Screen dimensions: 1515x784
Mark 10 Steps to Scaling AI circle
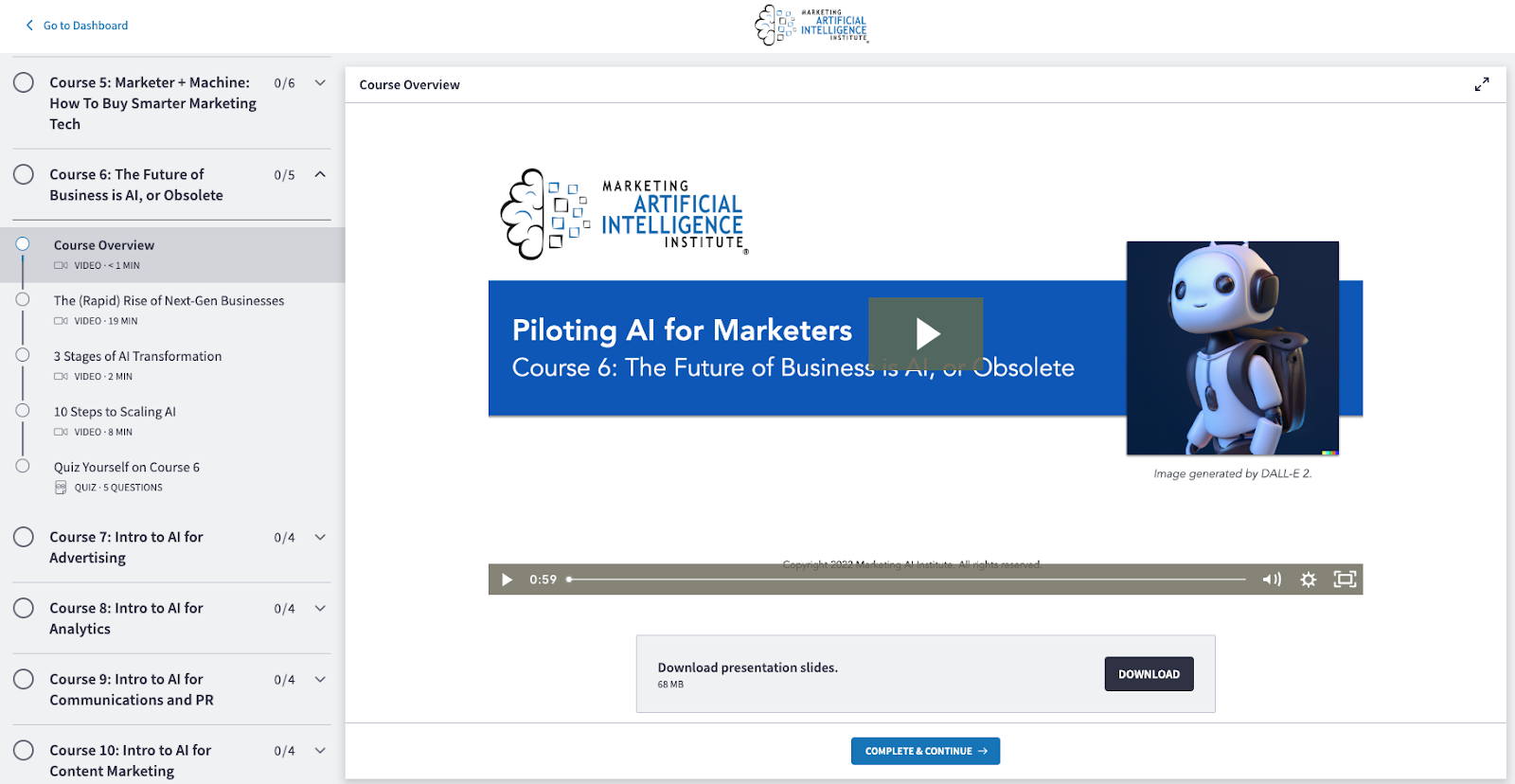23,411
